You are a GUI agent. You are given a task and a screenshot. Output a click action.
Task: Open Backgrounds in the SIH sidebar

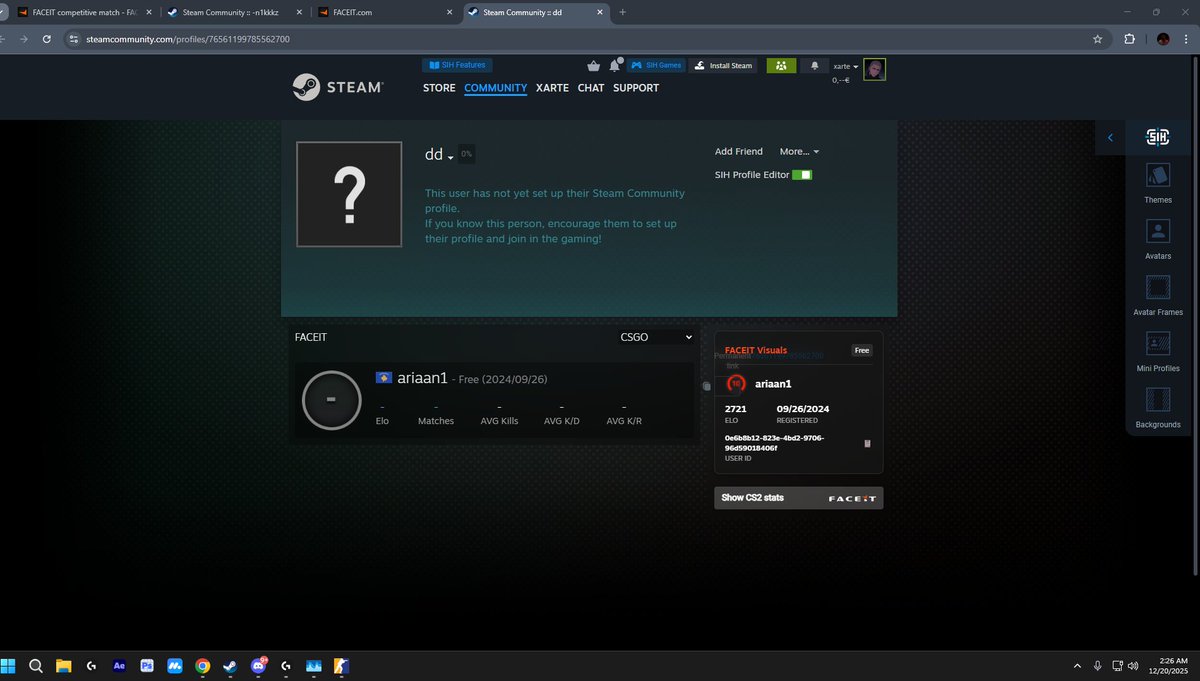[1158, 407]
